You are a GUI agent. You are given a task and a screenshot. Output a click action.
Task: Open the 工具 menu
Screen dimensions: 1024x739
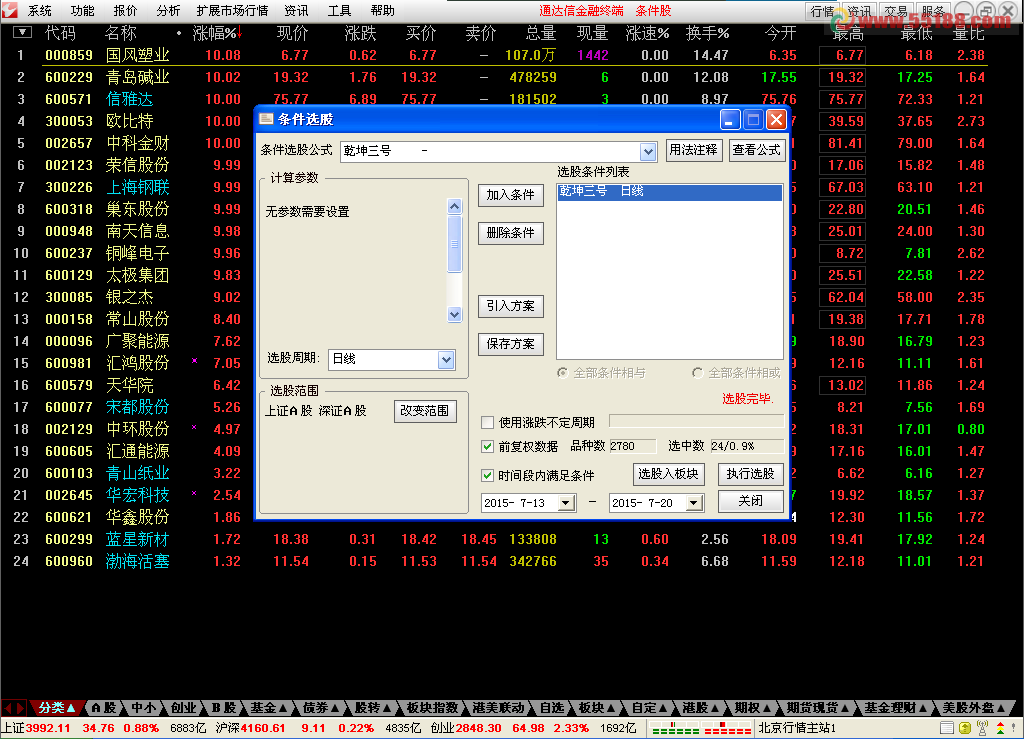pos(340,10)
